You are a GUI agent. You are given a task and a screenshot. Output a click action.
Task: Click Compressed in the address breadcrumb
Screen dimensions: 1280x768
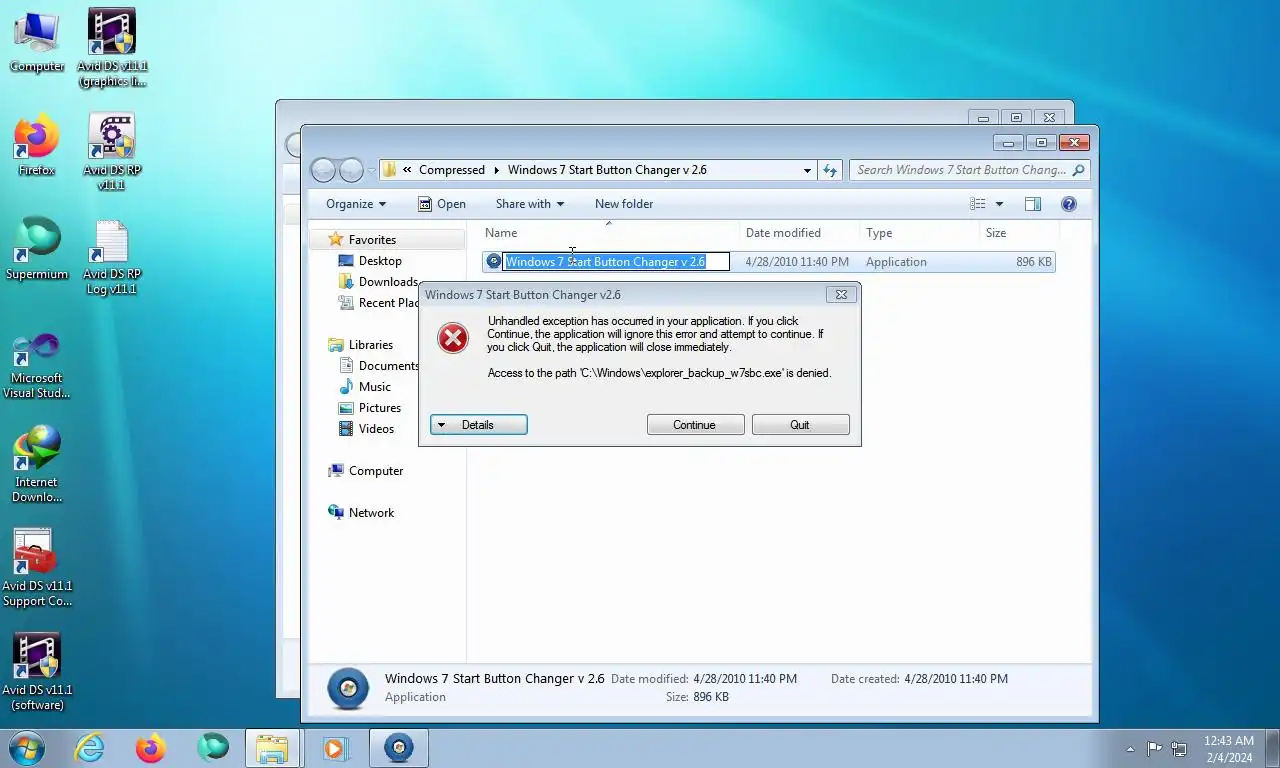coord(452,170)
